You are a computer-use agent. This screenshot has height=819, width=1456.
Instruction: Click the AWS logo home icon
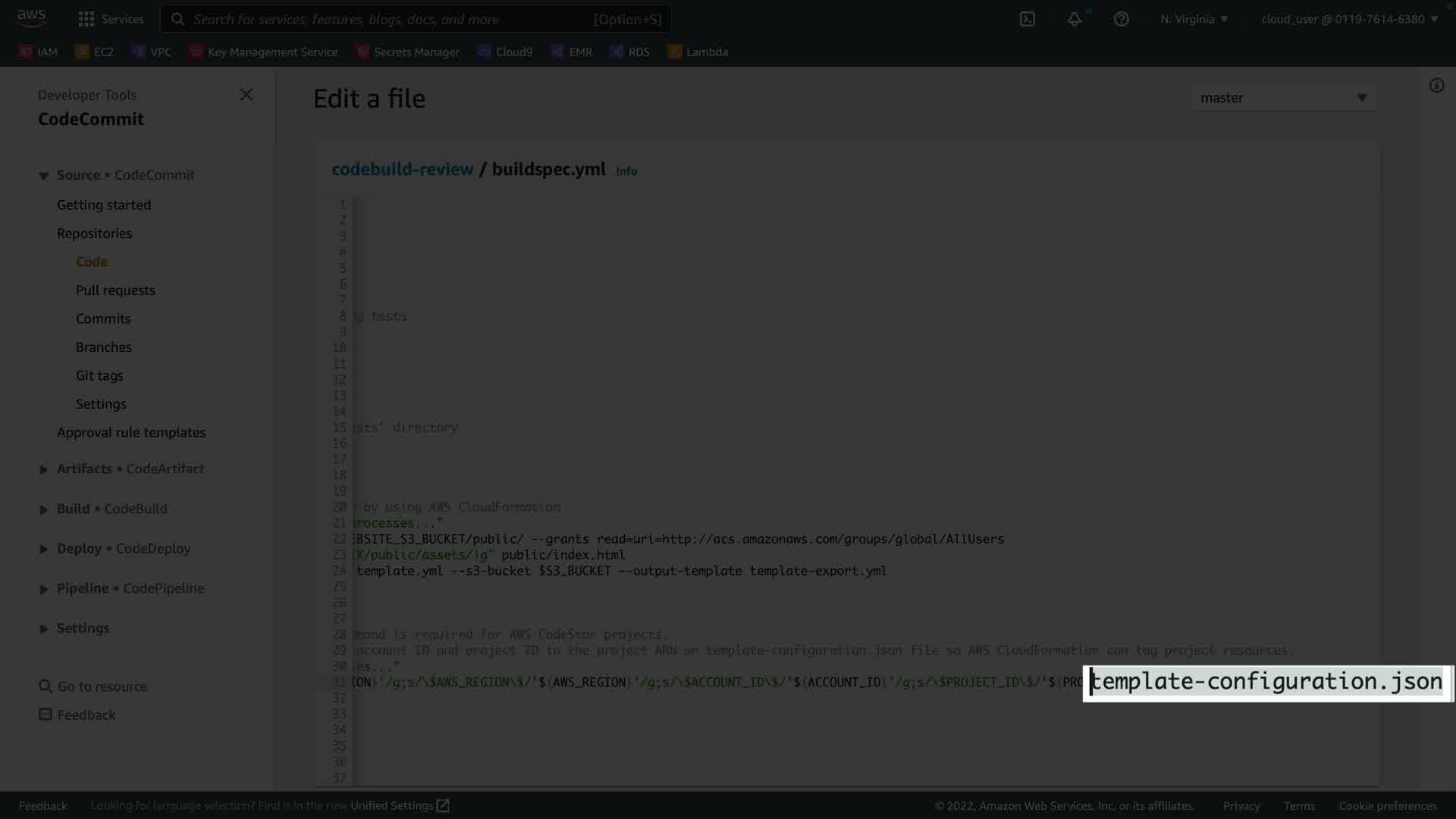[x=32, y=17]
